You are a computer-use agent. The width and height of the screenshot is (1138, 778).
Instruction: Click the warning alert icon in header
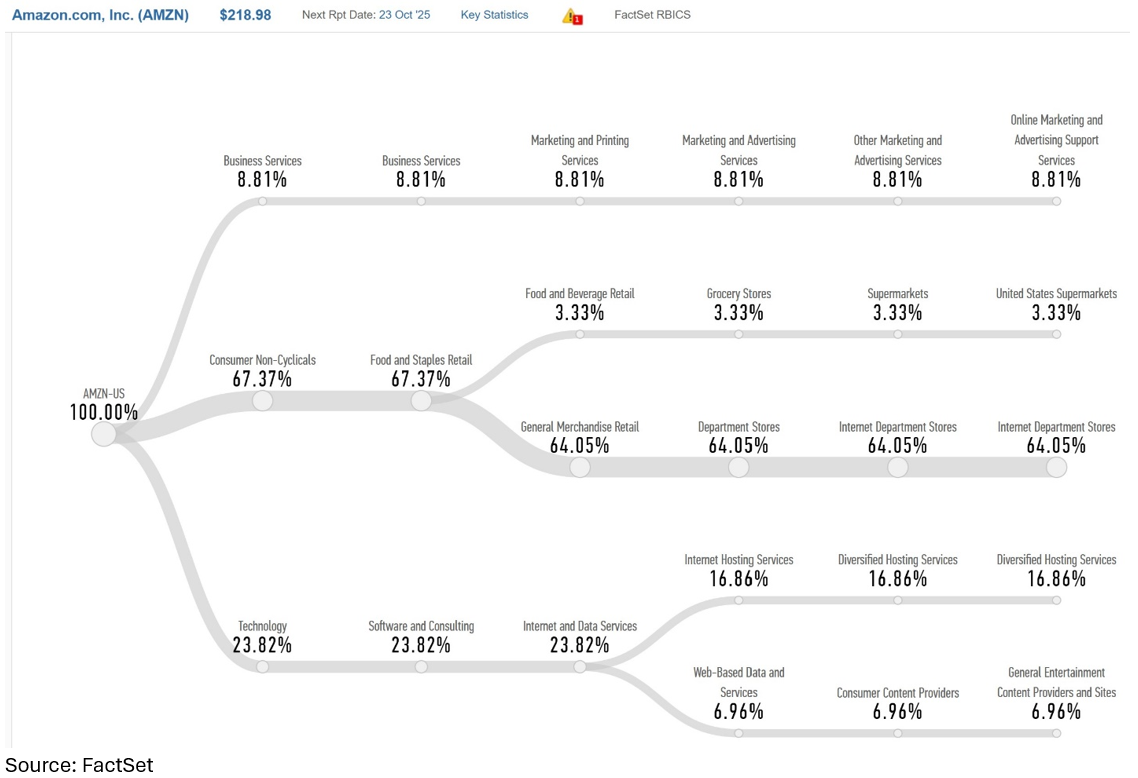[x=572, y=16]
